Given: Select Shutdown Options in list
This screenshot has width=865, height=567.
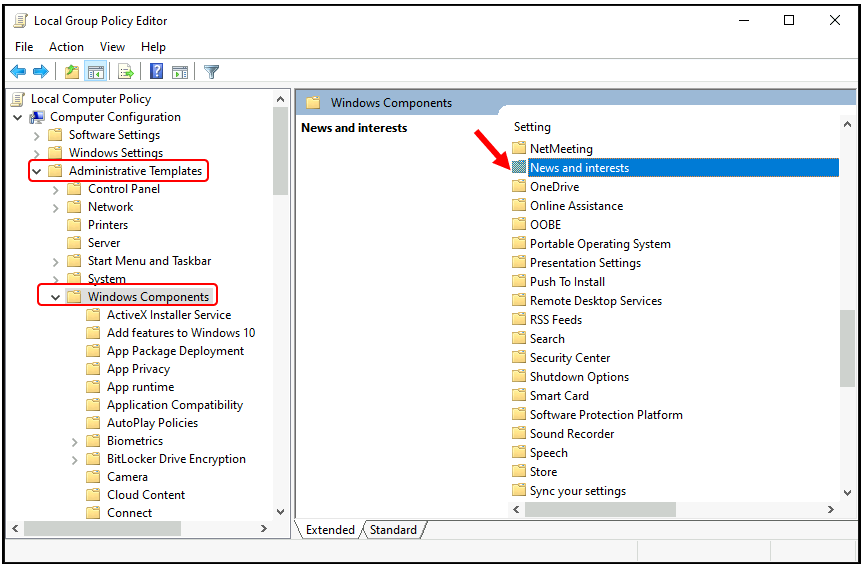Looking at the screenshot, I should pos(579,377).
